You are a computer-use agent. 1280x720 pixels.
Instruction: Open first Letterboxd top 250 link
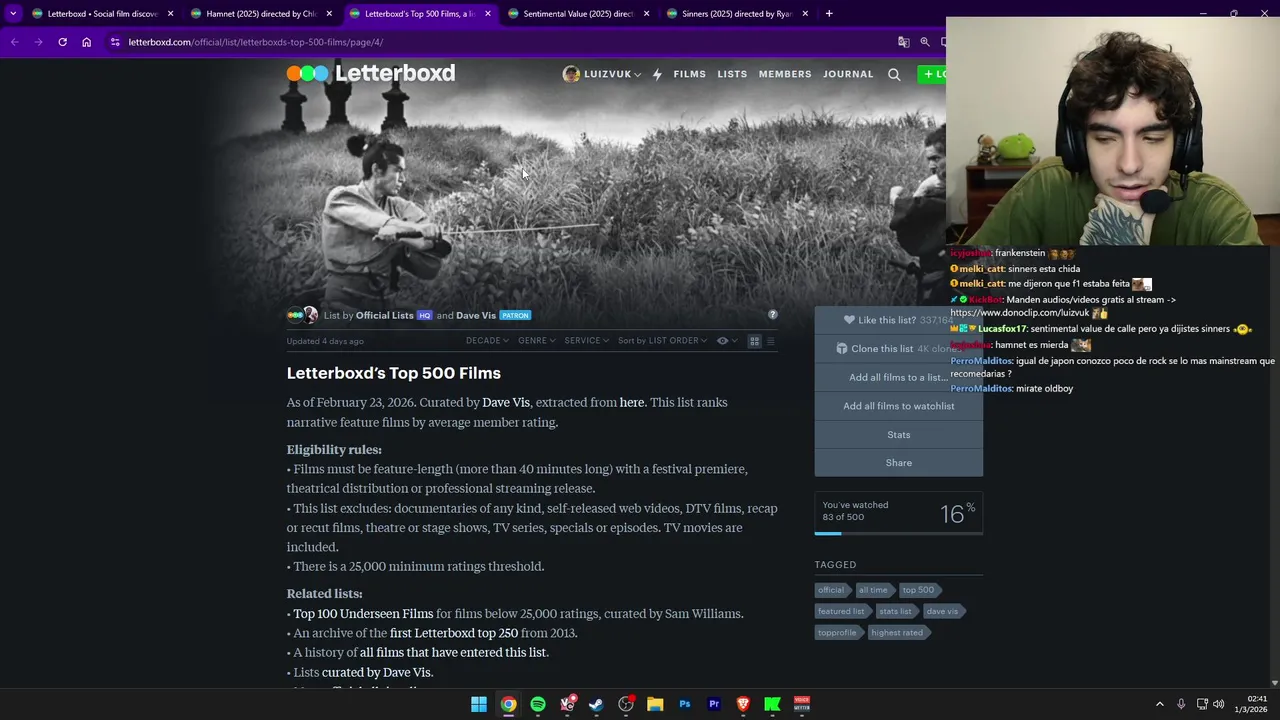pos(454,633)
